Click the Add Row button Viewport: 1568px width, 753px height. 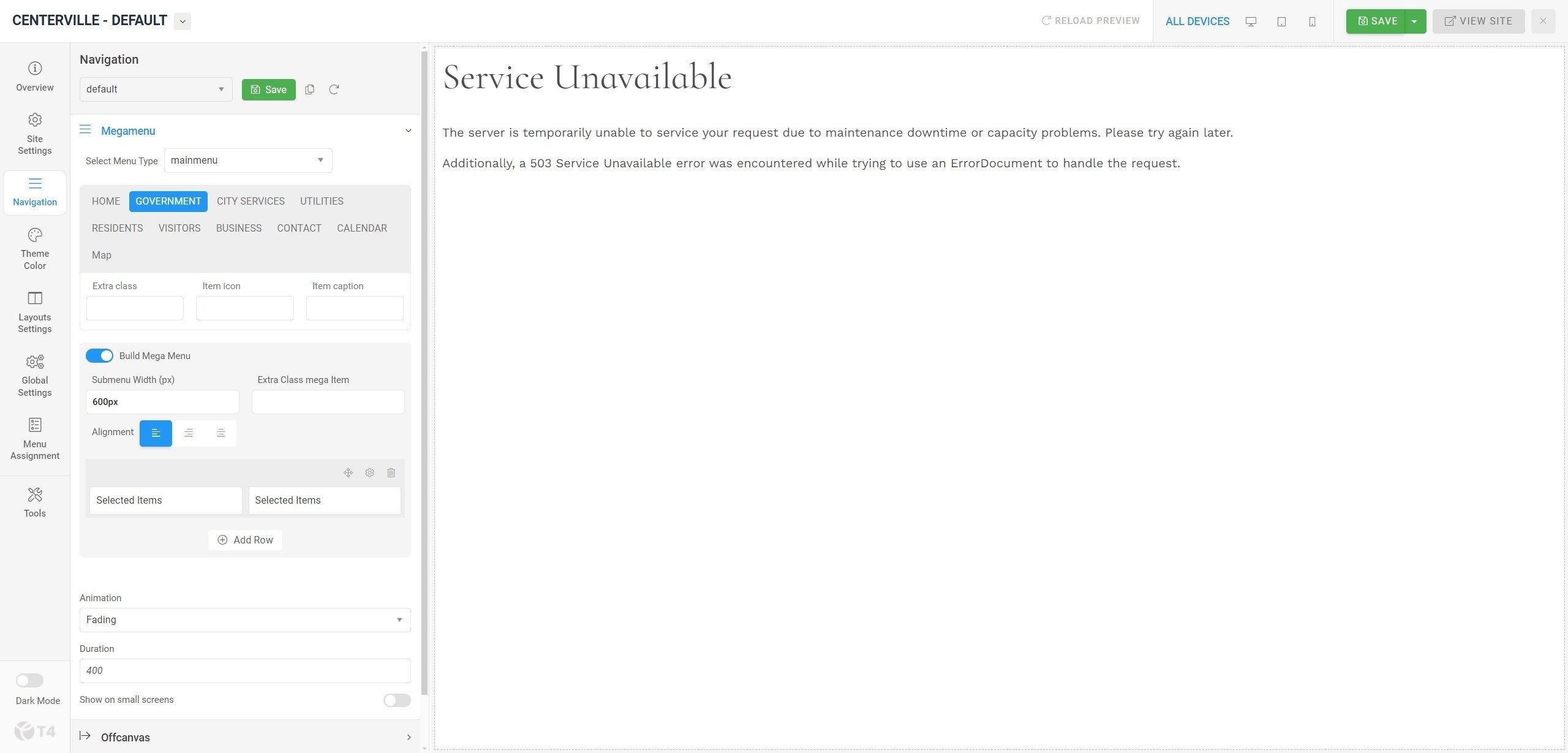coord(245,540)
